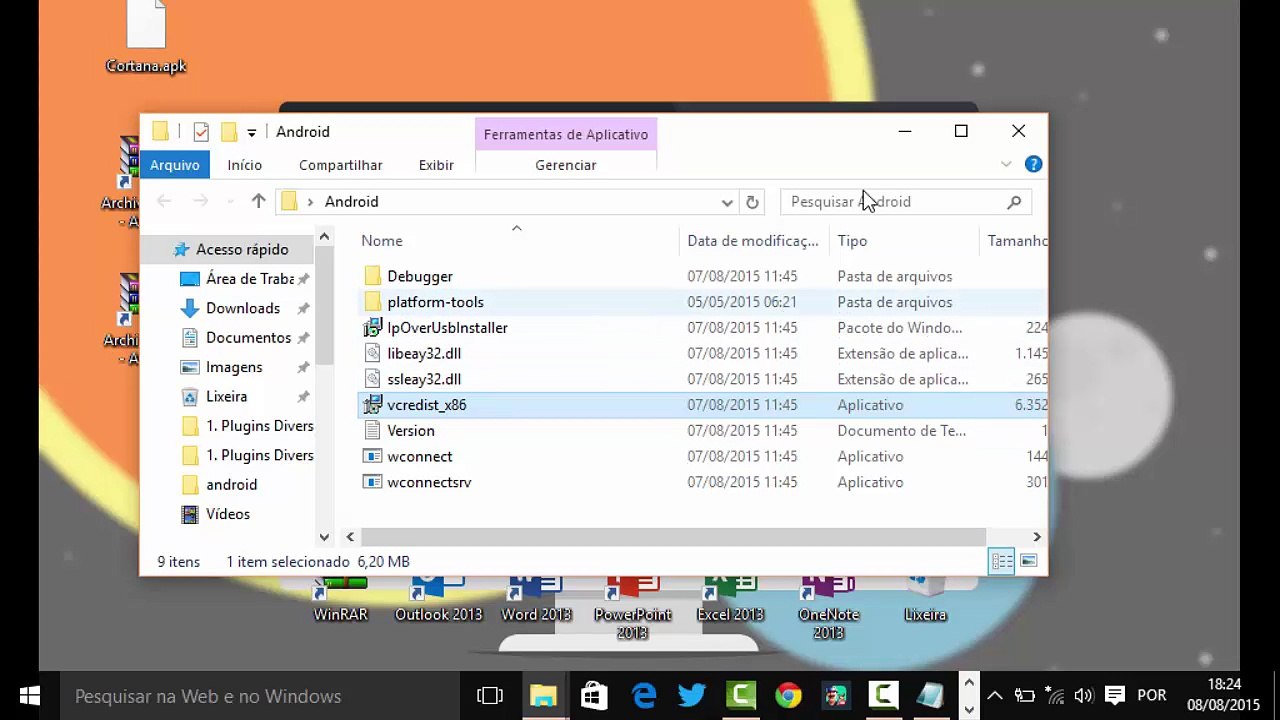Screen dimensions: 1280x720
Task: Open the Lixeira desktop icon
Action: 925,600
